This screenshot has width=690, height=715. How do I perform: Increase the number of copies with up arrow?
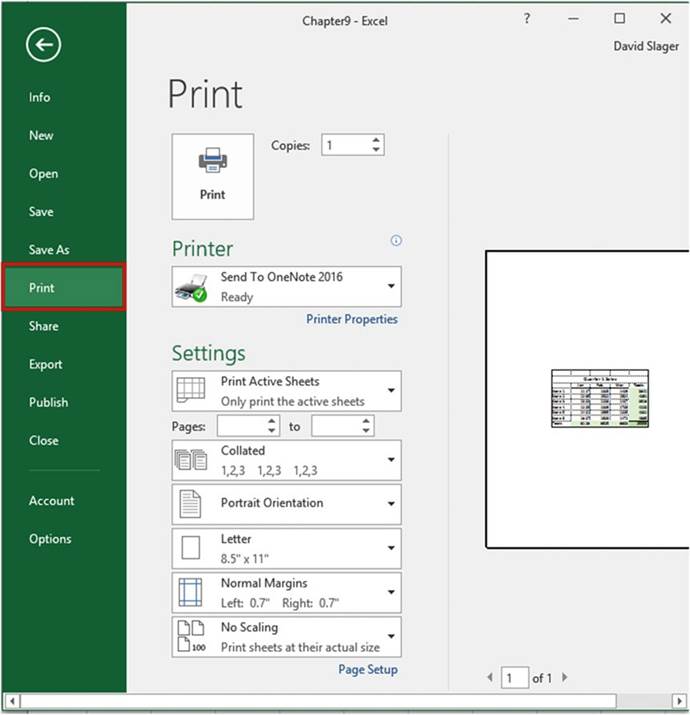(x=376, y=140)
